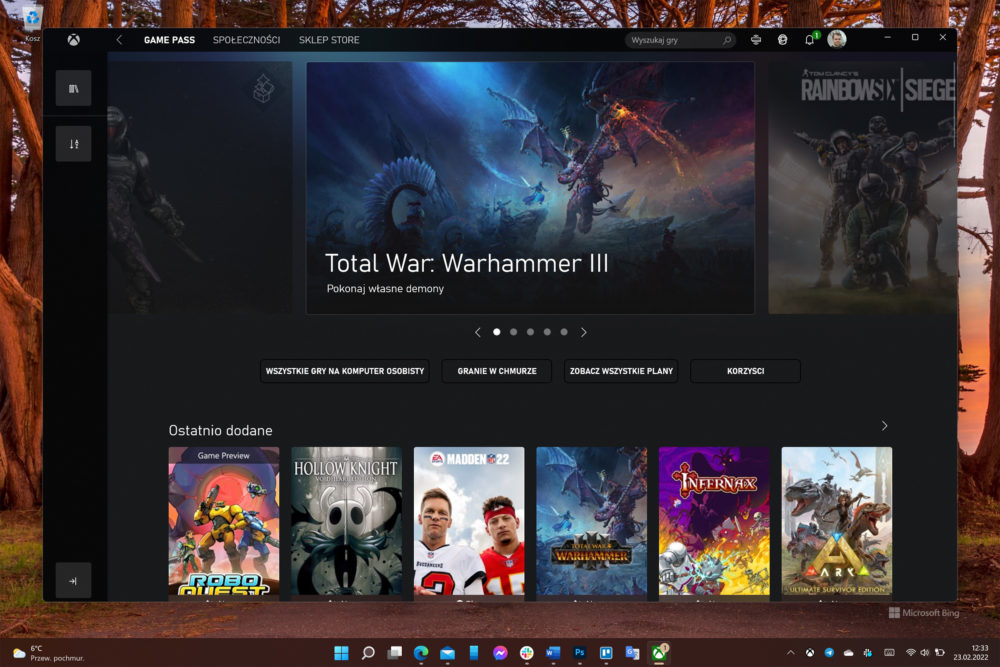Click the Wyszukaj gry search field

point(680,40)
